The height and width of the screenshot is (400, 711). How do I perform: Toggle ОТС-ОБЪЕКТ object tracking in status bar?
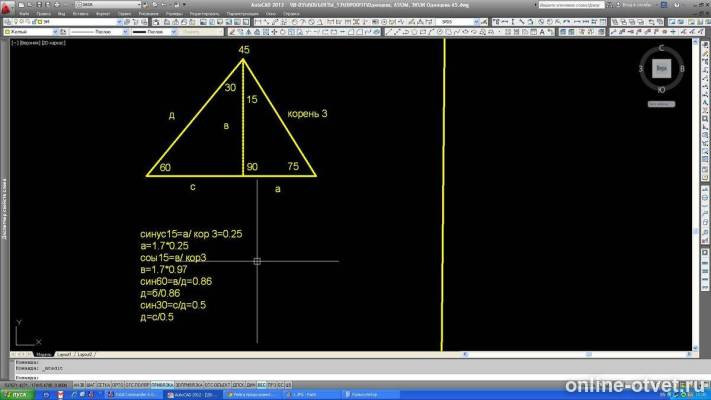coord(218,385)
